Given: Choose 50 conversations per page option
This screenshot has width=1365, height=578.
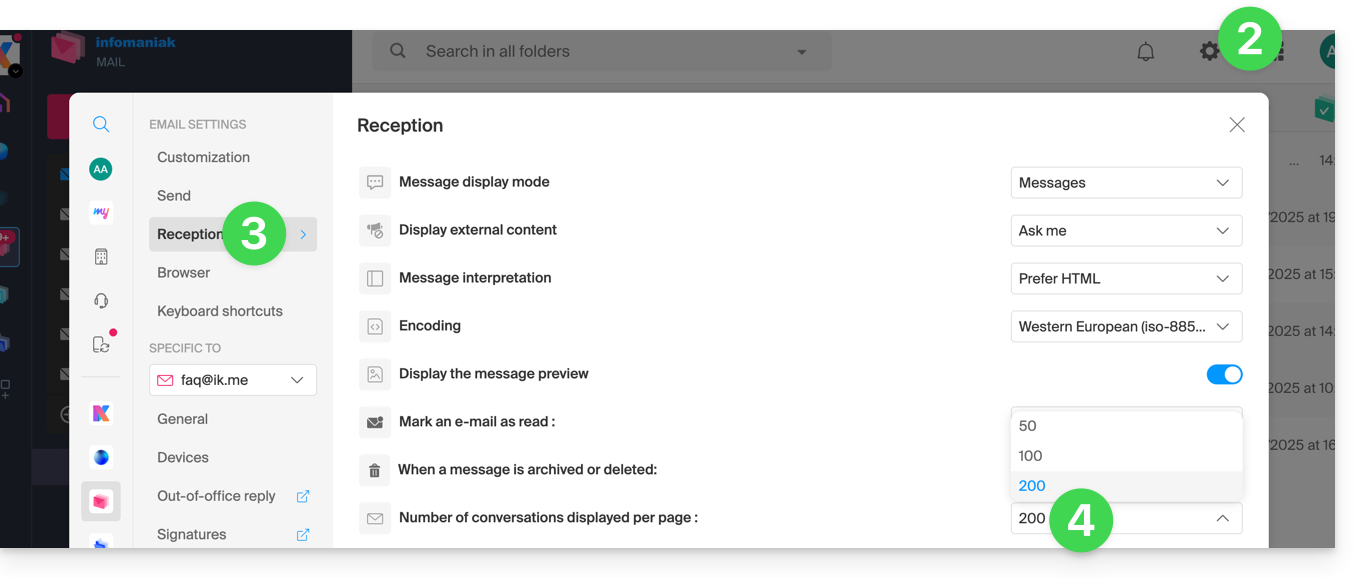Looking at the screenshot, I should (1028, 426).
